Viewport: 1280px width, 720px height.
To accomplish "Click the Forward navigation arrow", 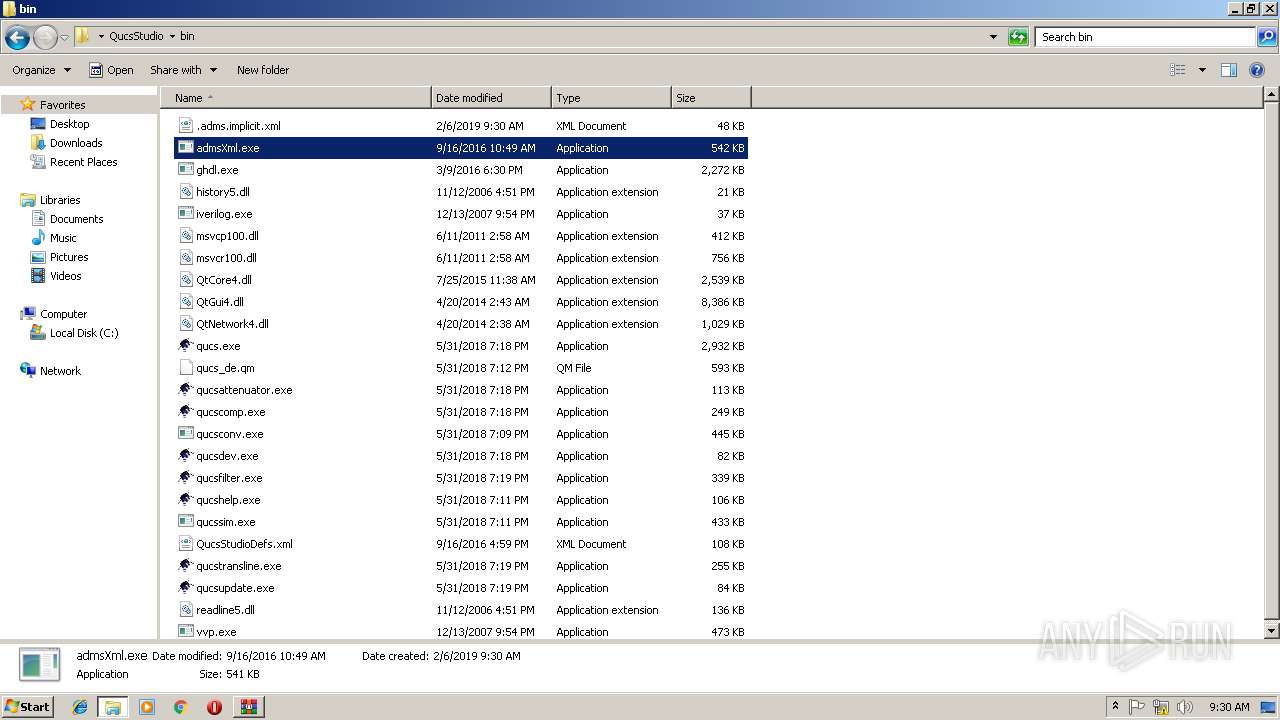I will point(45,37).
